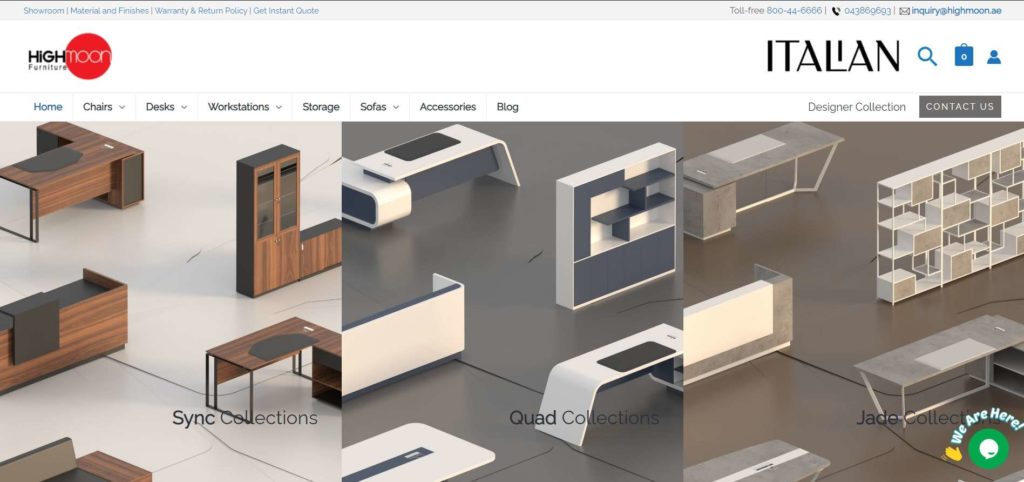Click the CONTACT US button
This screenshot has width=1024, height=482.
(x=960, y=106)
